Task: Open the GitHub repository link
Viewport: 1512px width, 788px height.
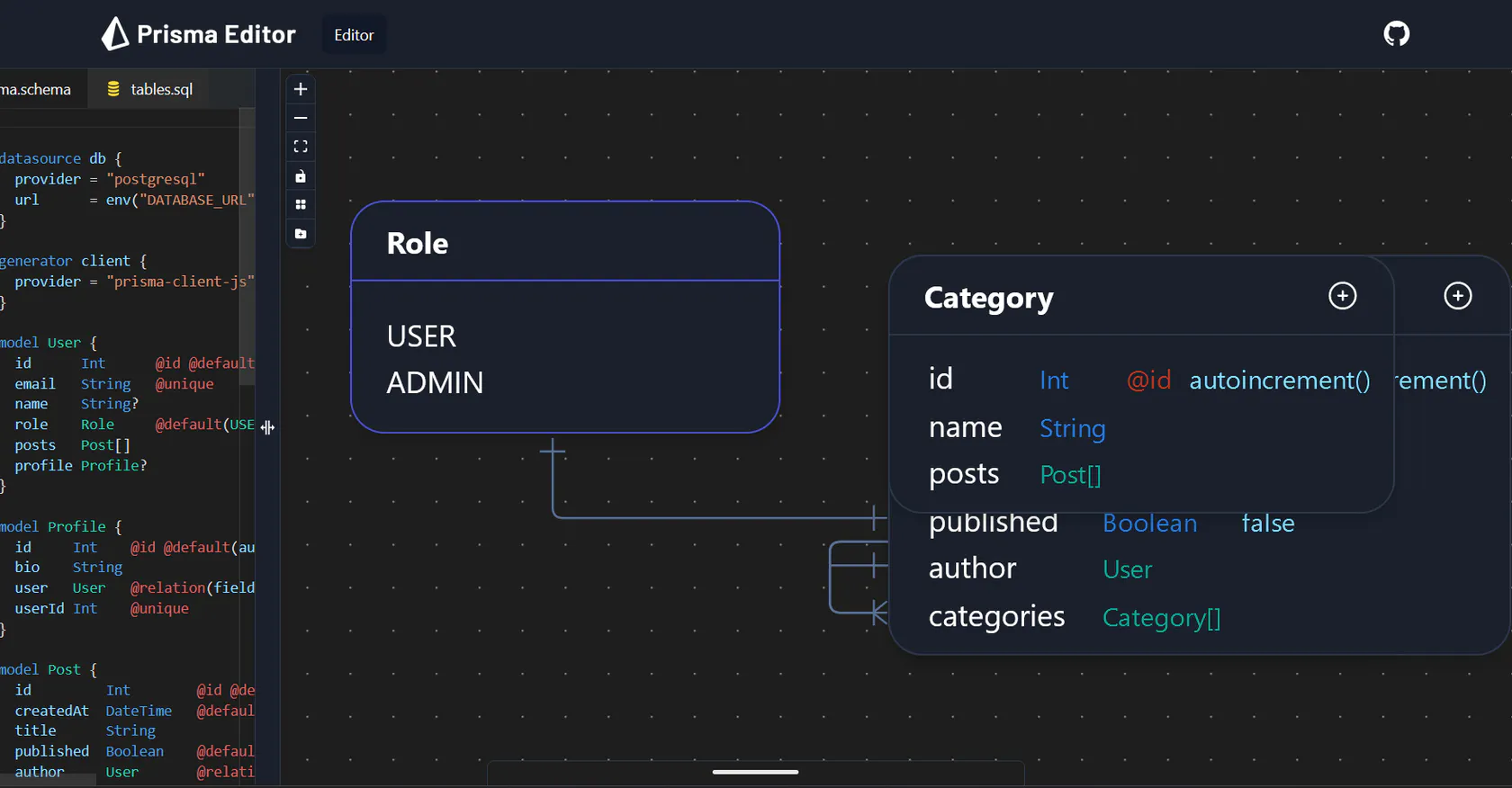Action: coord(1396,34)
